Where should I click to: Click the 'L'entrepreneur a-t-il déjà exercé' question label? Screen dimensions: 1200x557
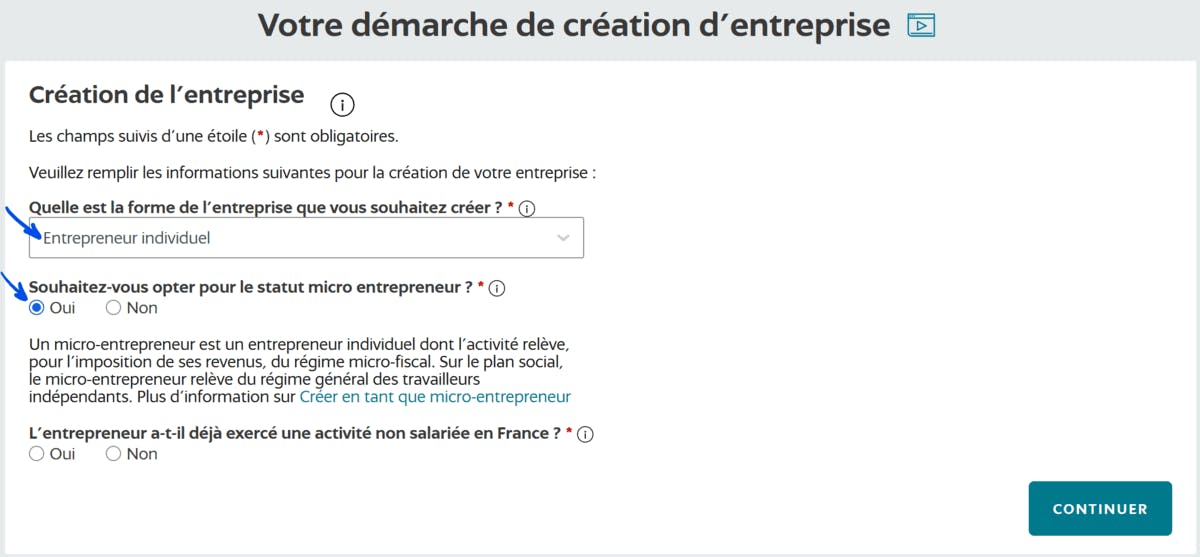click(295, 434)
